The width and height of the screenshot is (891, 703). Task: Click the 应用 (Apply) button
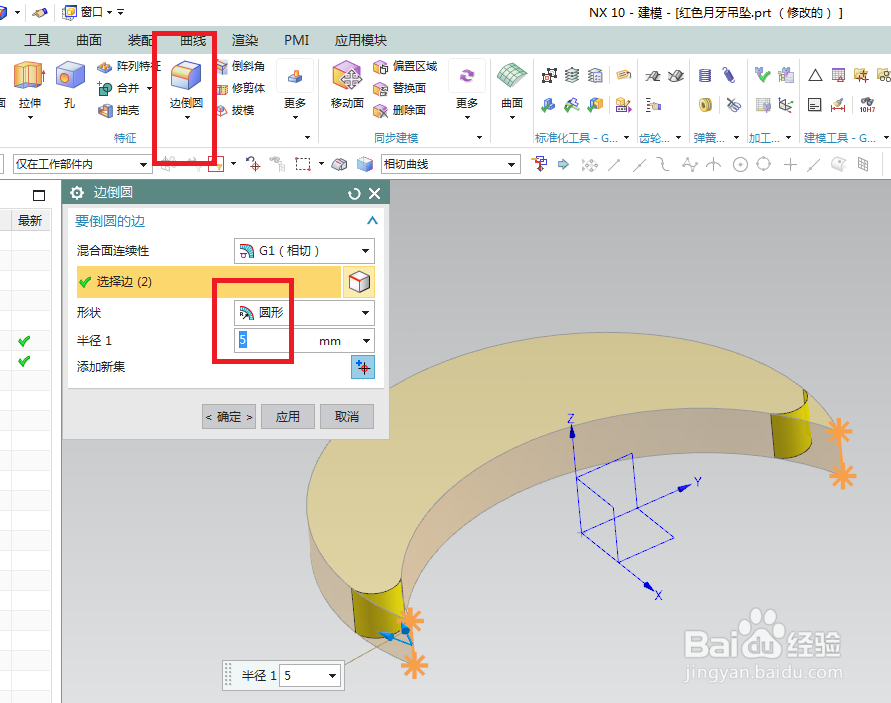[288, 416]
